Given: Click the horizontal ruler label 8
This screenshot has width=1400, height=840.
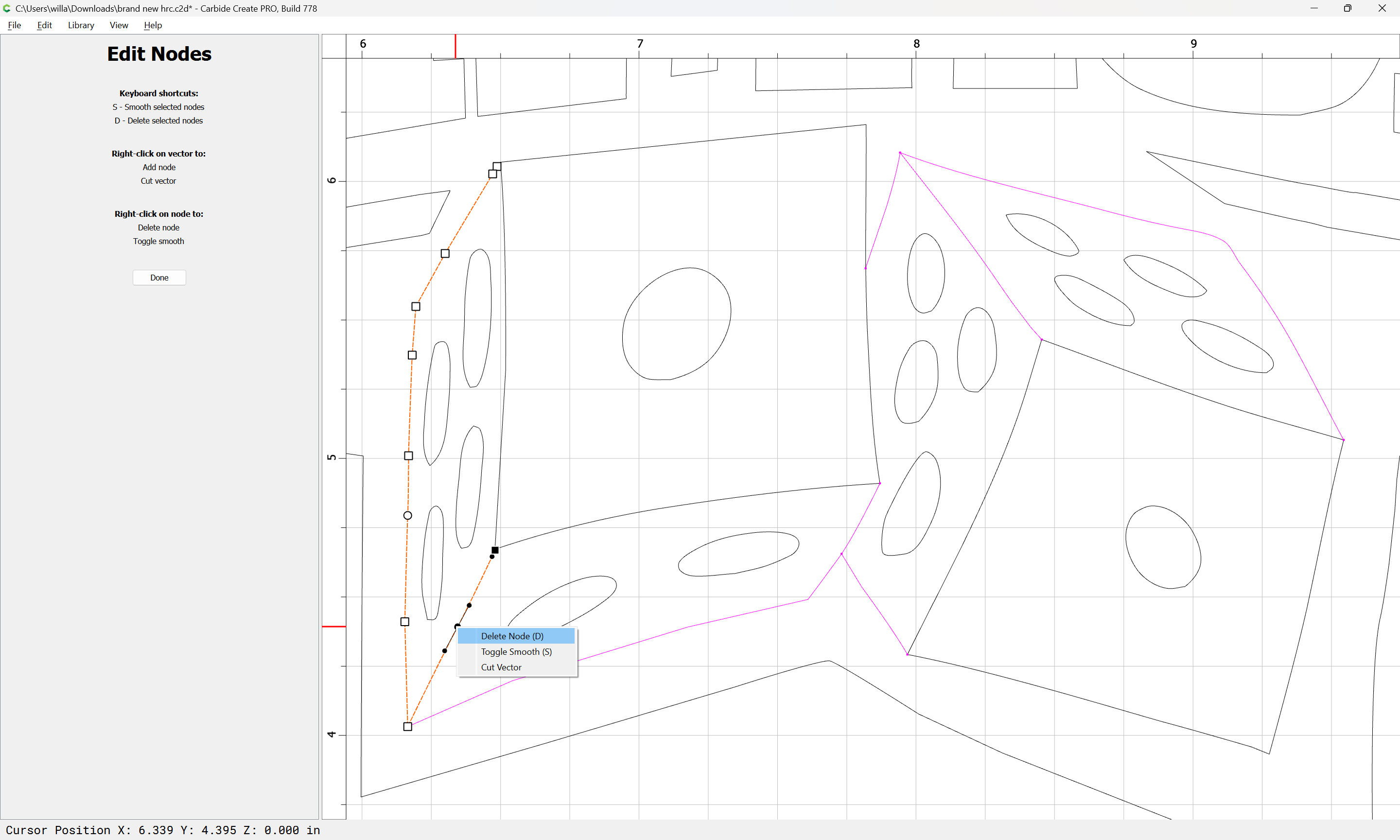Looking at the screenshot, I should tap(917, 44).
